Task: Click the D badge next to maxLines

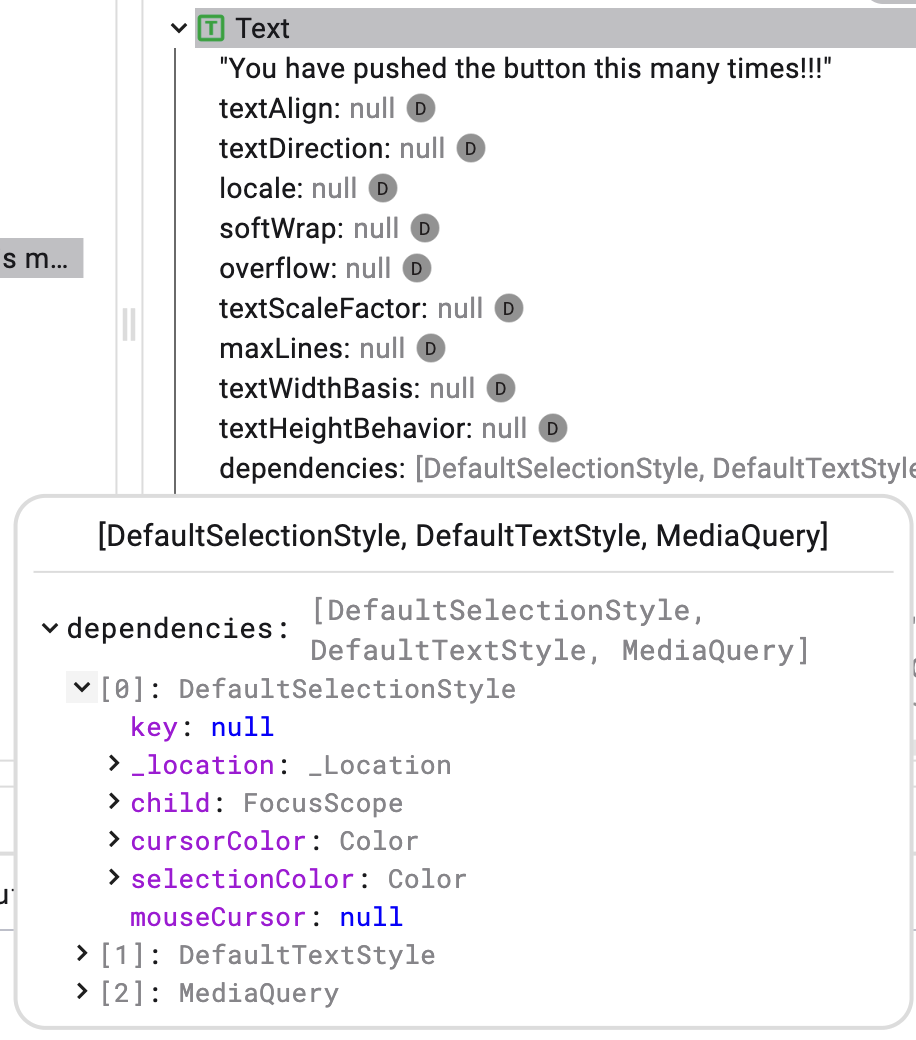Action: pos(429,348)
